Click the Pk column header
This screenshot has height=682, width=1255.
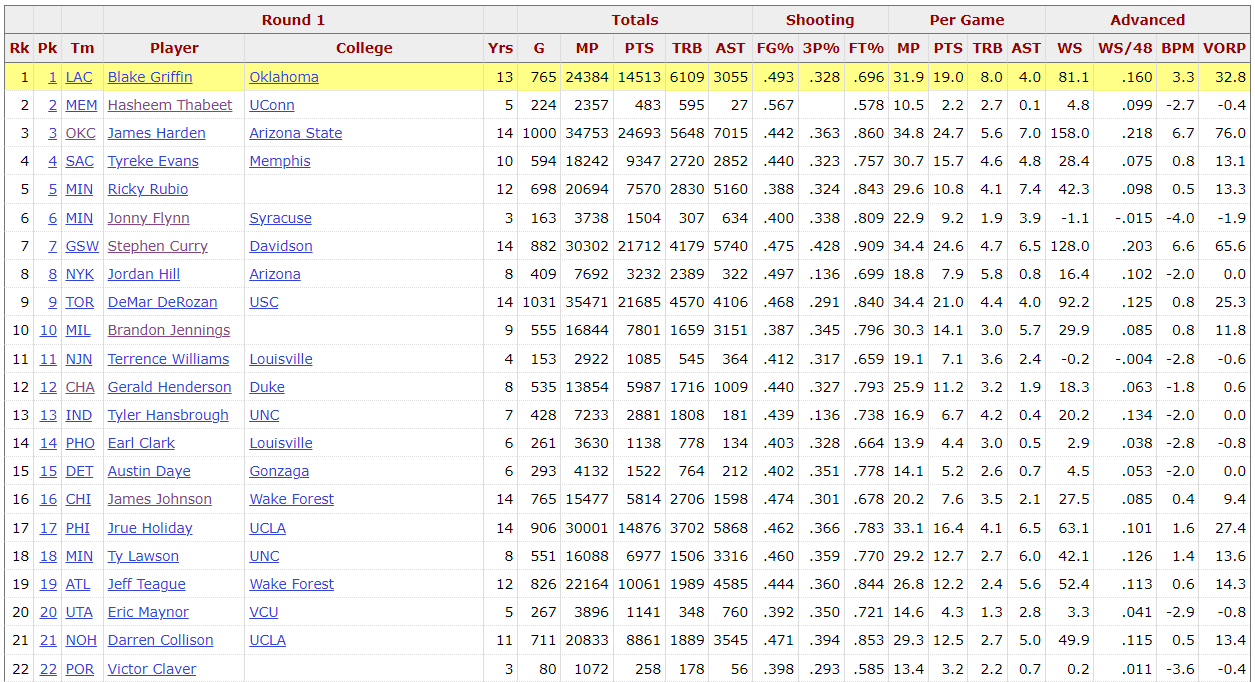click(47, 48)
